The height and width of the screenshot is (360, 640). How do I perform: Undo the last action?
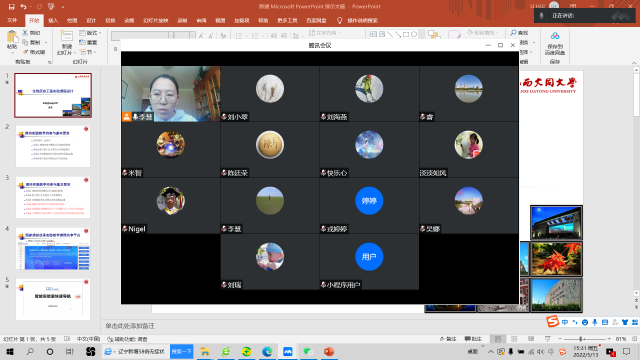click(x=23, y=7)
